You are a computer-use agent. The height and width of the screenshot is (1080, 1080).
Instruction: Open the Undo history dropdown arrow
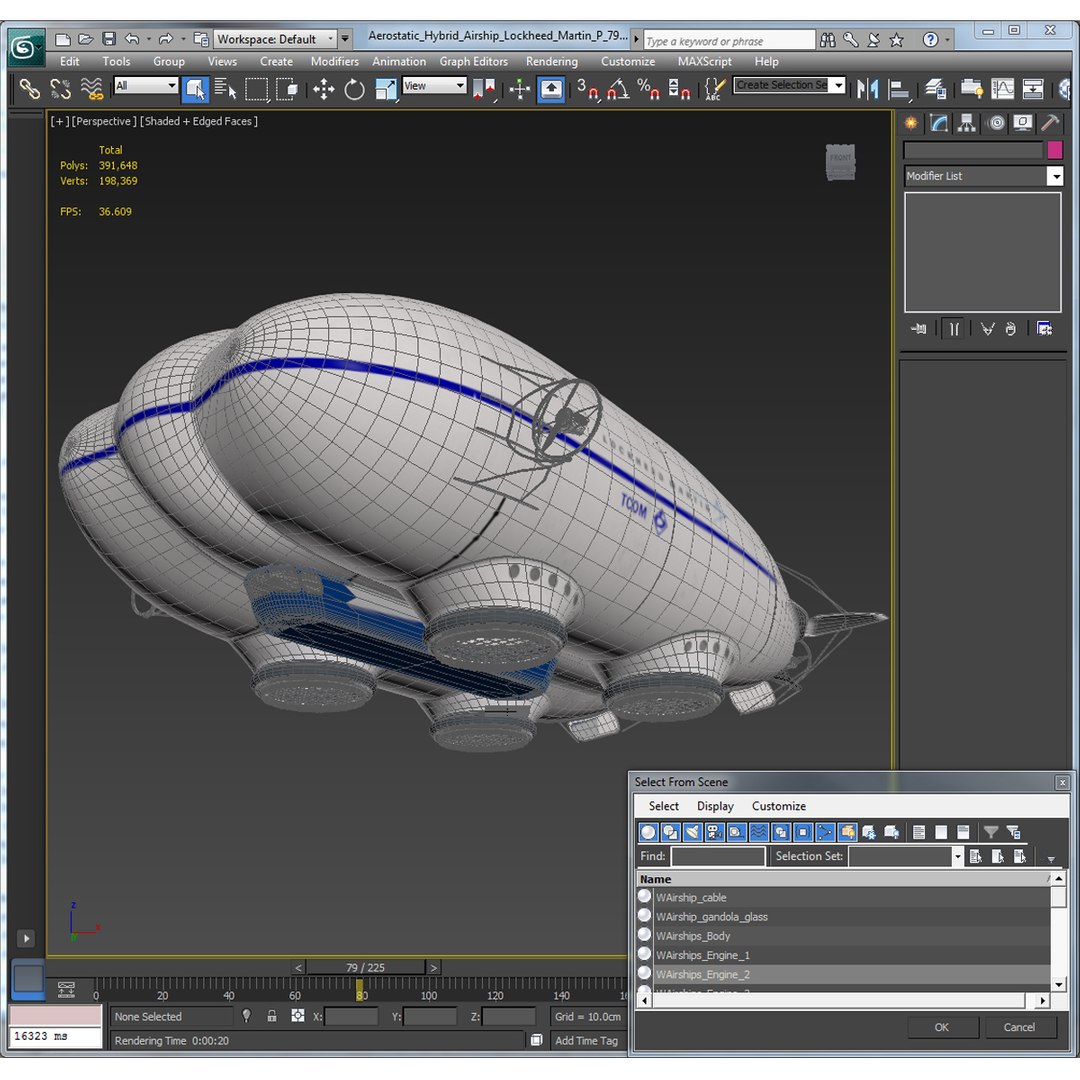pyautogui.click(x=148, y=39)
